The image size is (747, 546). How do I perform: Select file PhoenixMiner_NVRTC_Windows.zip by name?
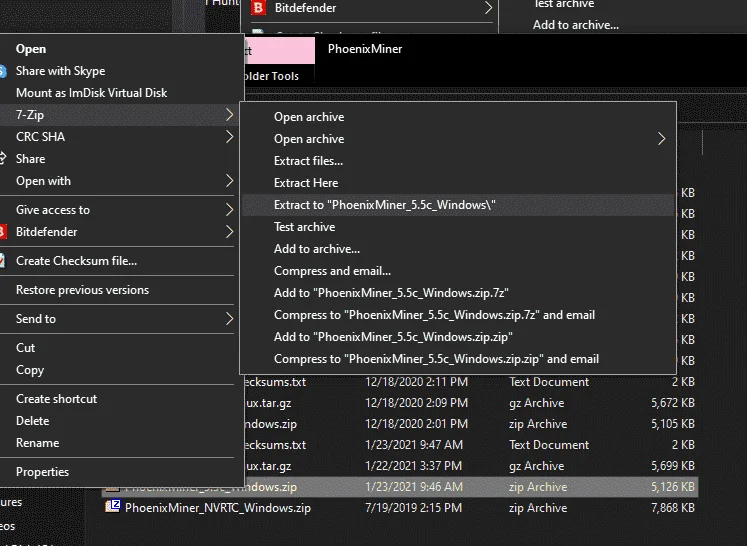(218, 508)
